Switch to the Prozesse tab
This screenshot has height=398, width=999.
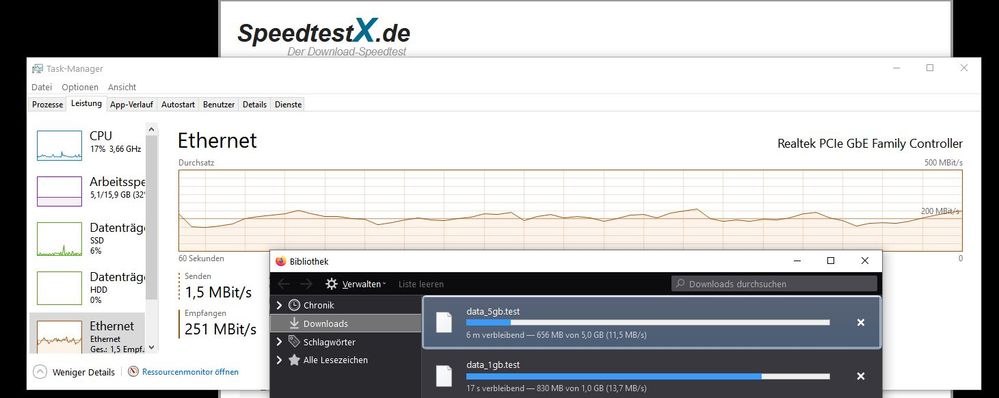(x=48, y=104)
